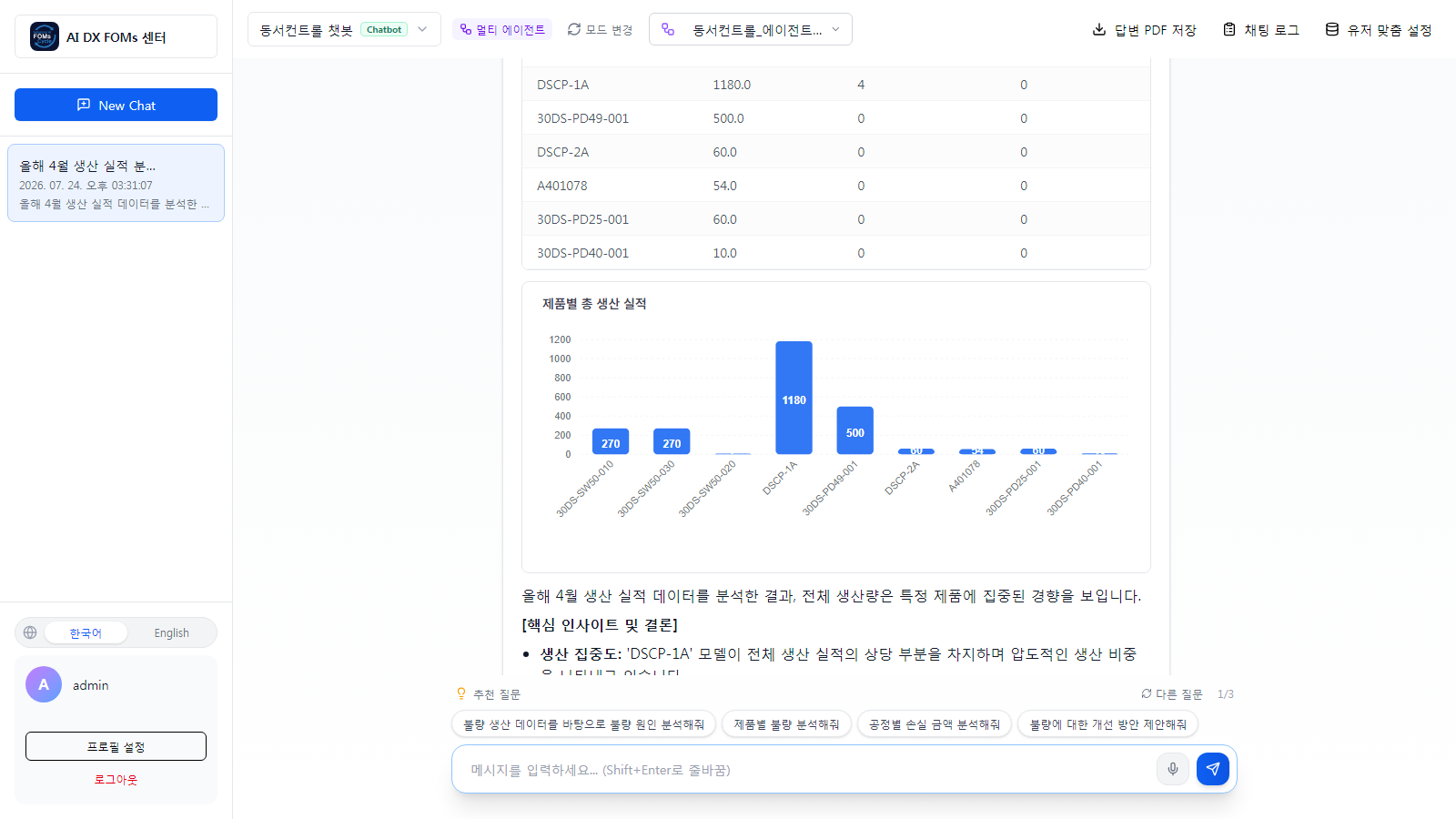The image size is (1456, 819).
Task: Click the A401078 axis label in chart
Action: coord(964,476)
